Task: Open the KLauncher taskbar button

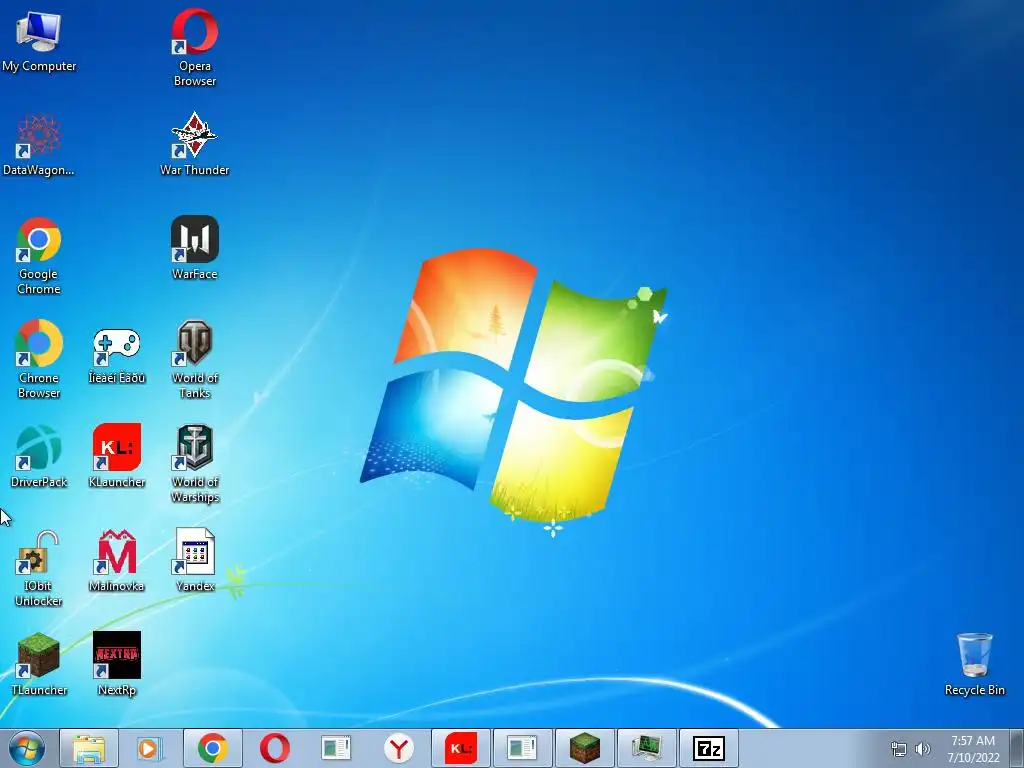Action: tap(460, 748)
